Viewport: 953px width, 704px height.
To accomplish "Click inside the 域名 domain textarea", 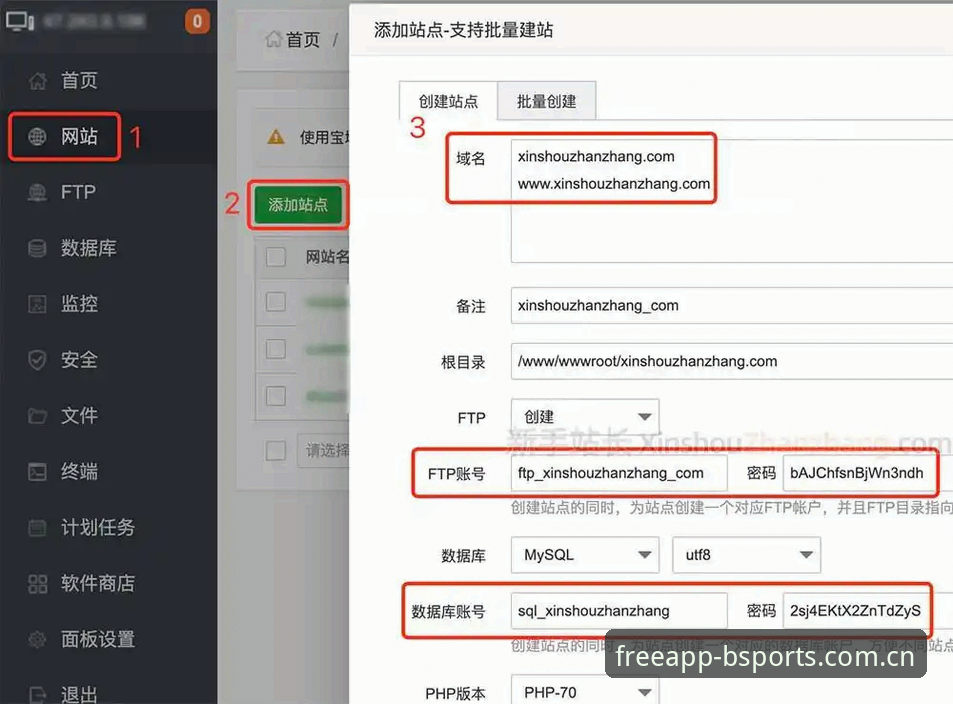I will pyautogui.click(x=732, y=201).
